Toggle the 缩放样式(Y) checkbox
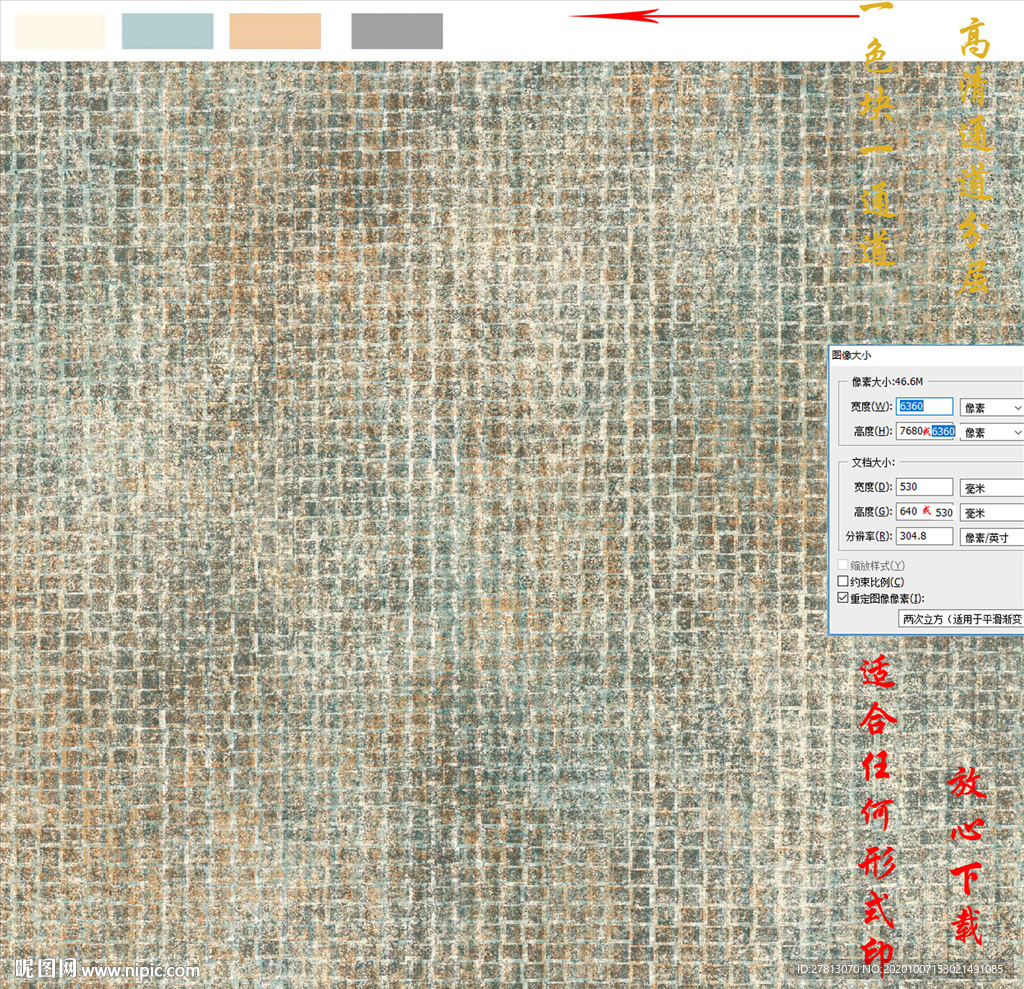The width and height of the screenshot is (1024, 989). pos(842,565)
